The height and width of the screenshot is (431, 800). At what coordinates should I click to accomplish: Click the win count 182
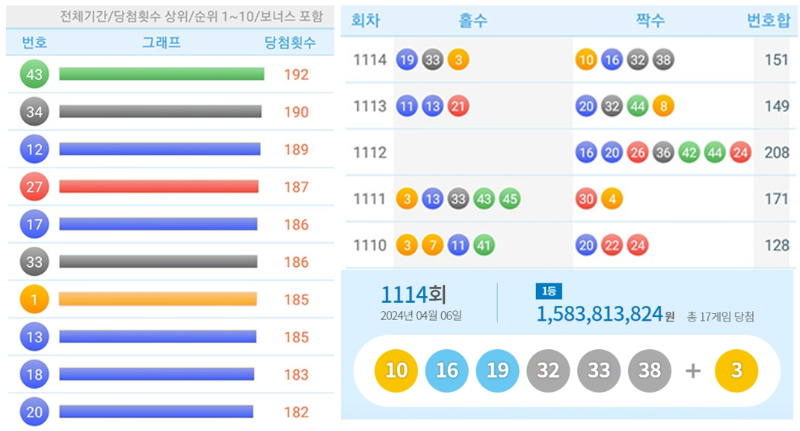[296, 412]
